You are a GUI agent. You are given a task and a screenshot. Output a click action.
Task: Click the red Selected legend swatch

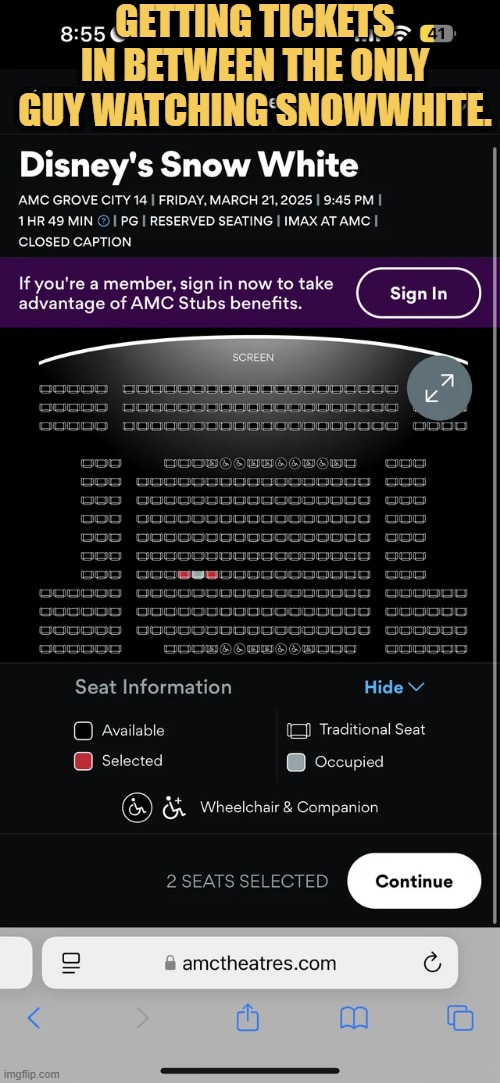pyautogui.click(x=84, y=761)
